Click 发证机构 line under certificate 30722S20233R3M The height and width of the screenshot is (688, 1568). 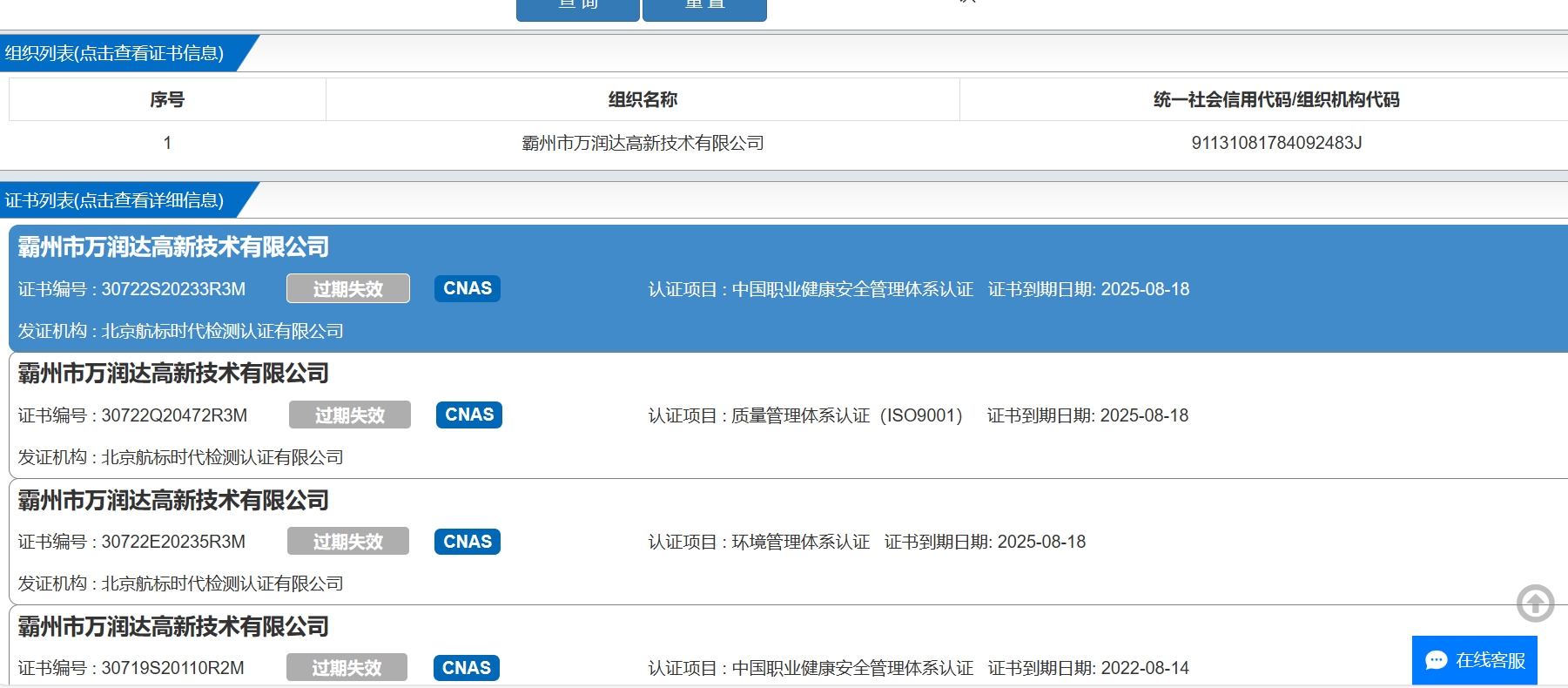point(180,331)
